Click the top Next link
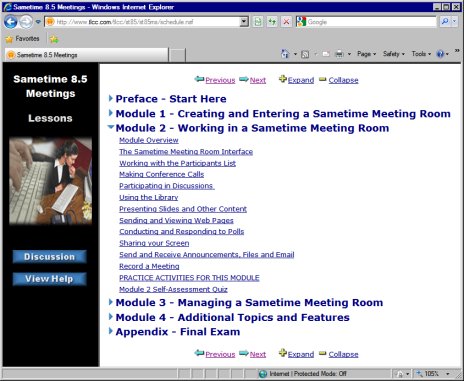This screenshot has height=381, width=464. point(258,80)
